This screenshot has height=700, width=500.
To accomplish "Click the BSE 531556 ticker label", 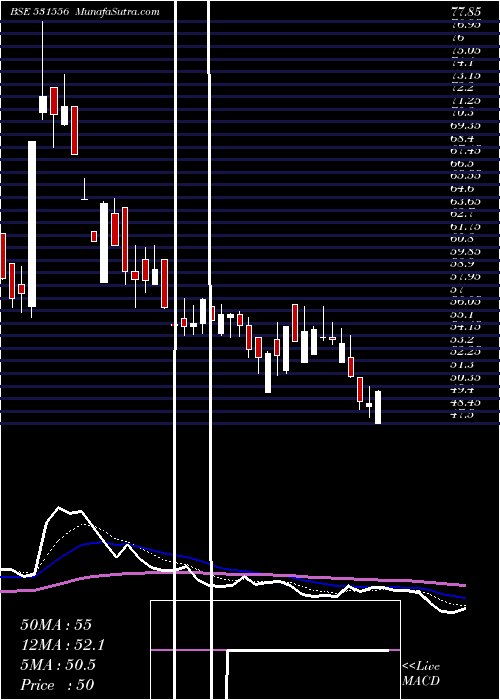I will point(40,12).
